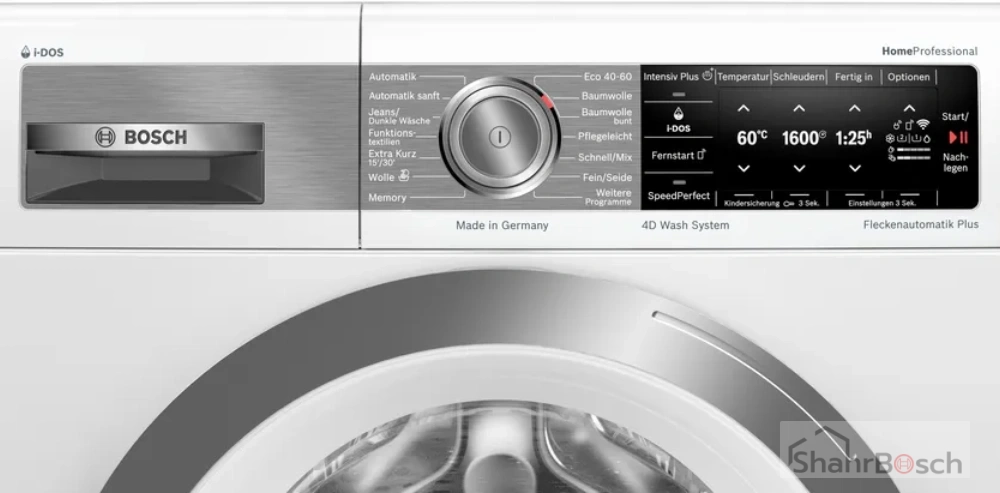The width and height of the screenshot is (1000, 493).
Task: Choose the Funktionstextilien program
Action: (392, 137)
